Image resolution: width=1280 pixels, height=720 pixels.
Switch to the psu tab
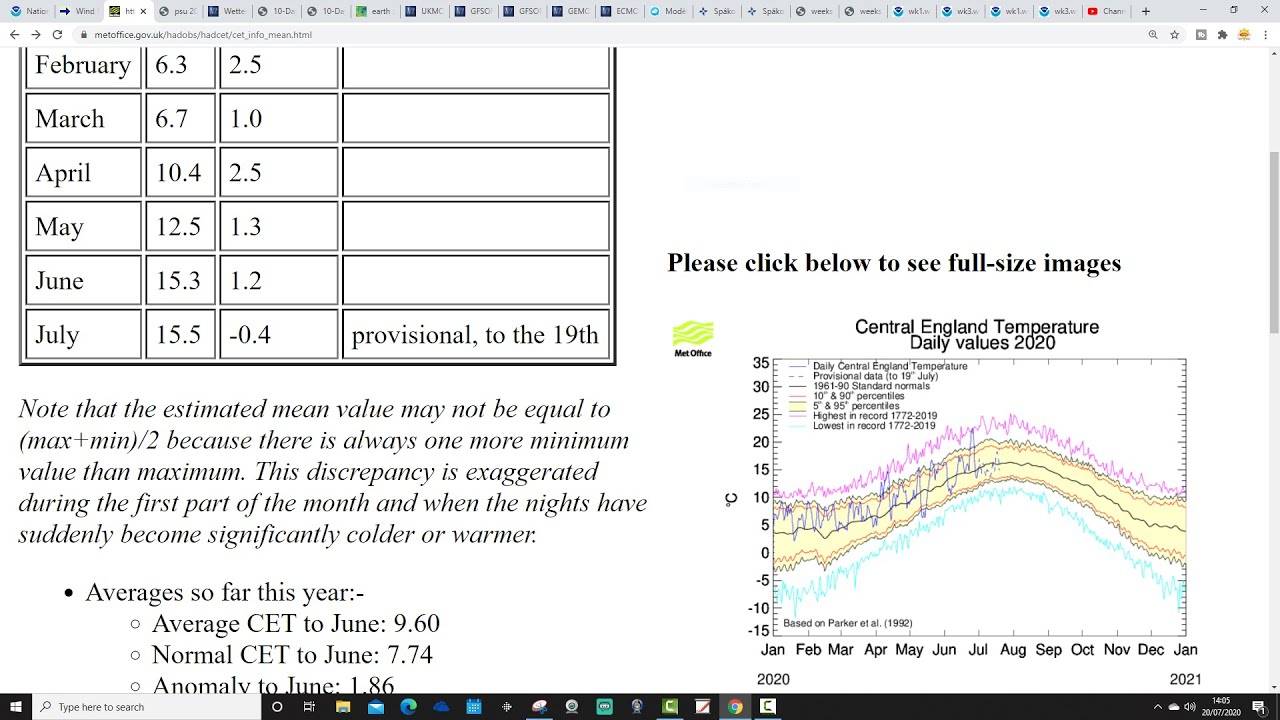click(180, 11)
